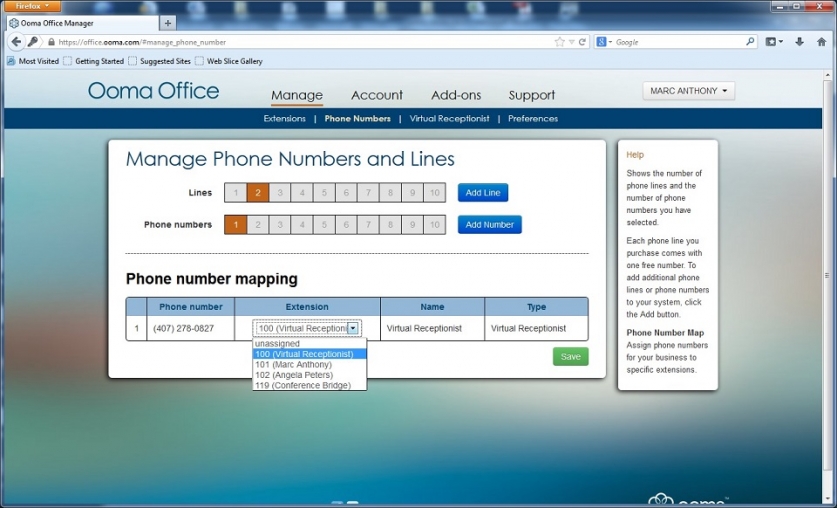Click the Google search engine icon
The image size is (837, 508).
pos(601,42)
